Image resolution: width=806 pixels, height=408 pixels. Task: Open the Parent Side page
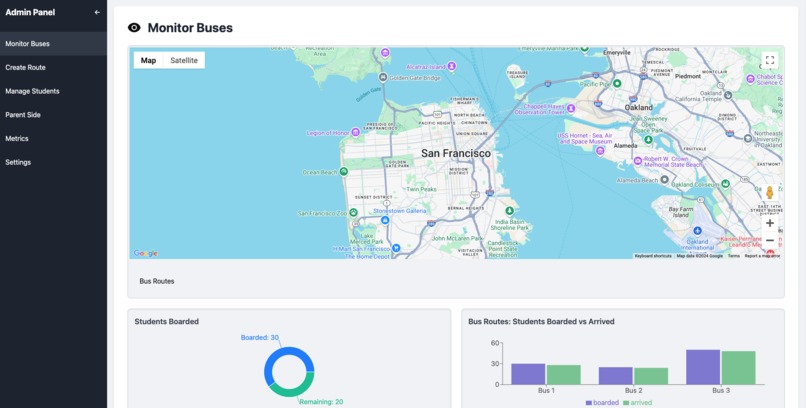click(x=53, y=115)
